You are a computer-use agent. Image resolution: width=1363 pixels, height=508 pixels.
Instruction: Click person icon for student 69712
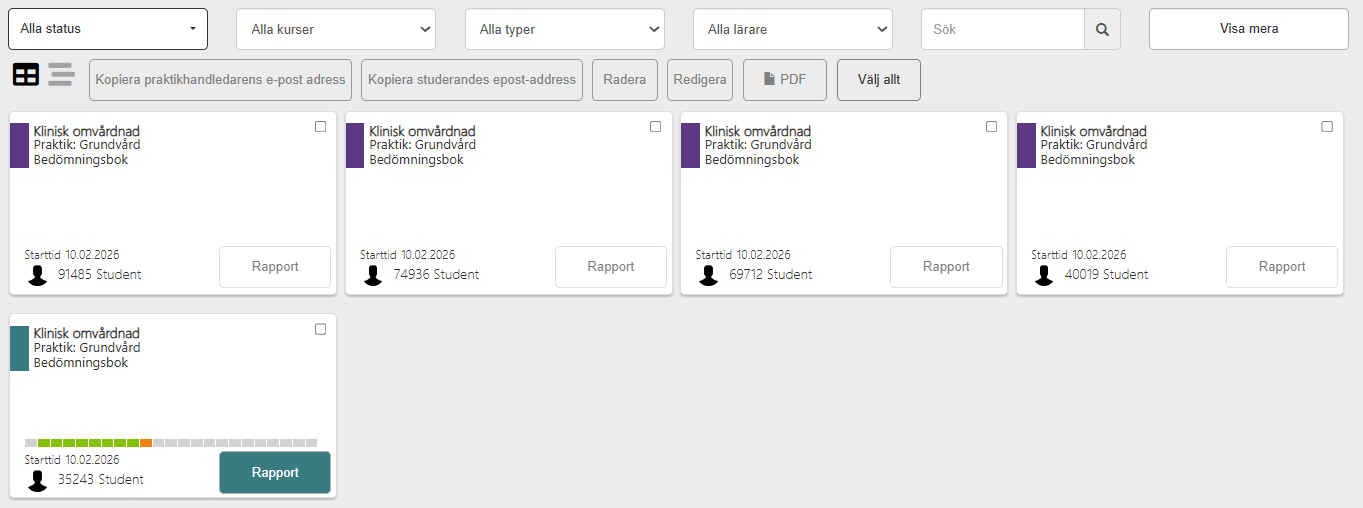(x=709, y=275)
